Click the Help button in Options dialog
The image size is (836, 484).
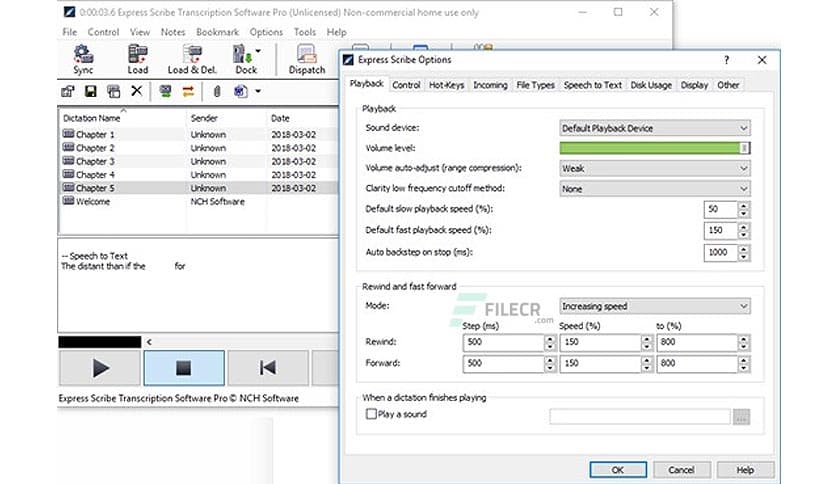pyautogui.click(x=745, y=470)
